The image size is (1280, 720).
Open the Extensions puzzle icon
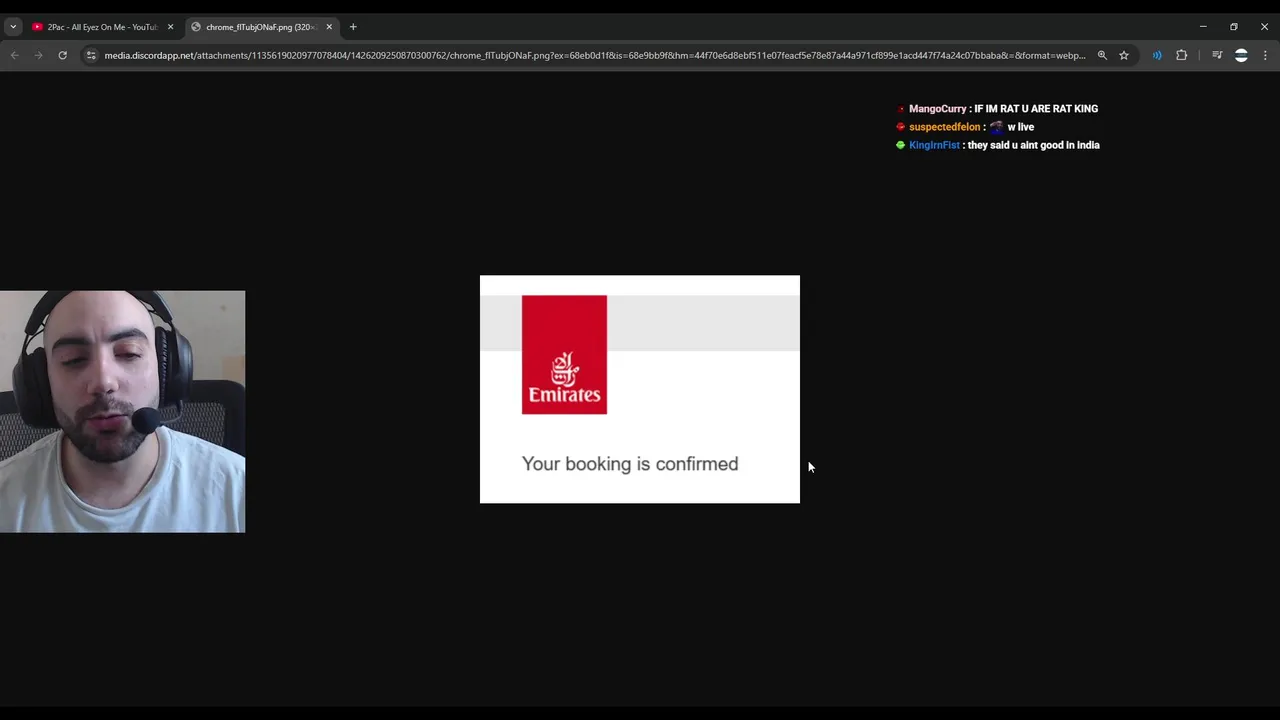click(1181, 55)
